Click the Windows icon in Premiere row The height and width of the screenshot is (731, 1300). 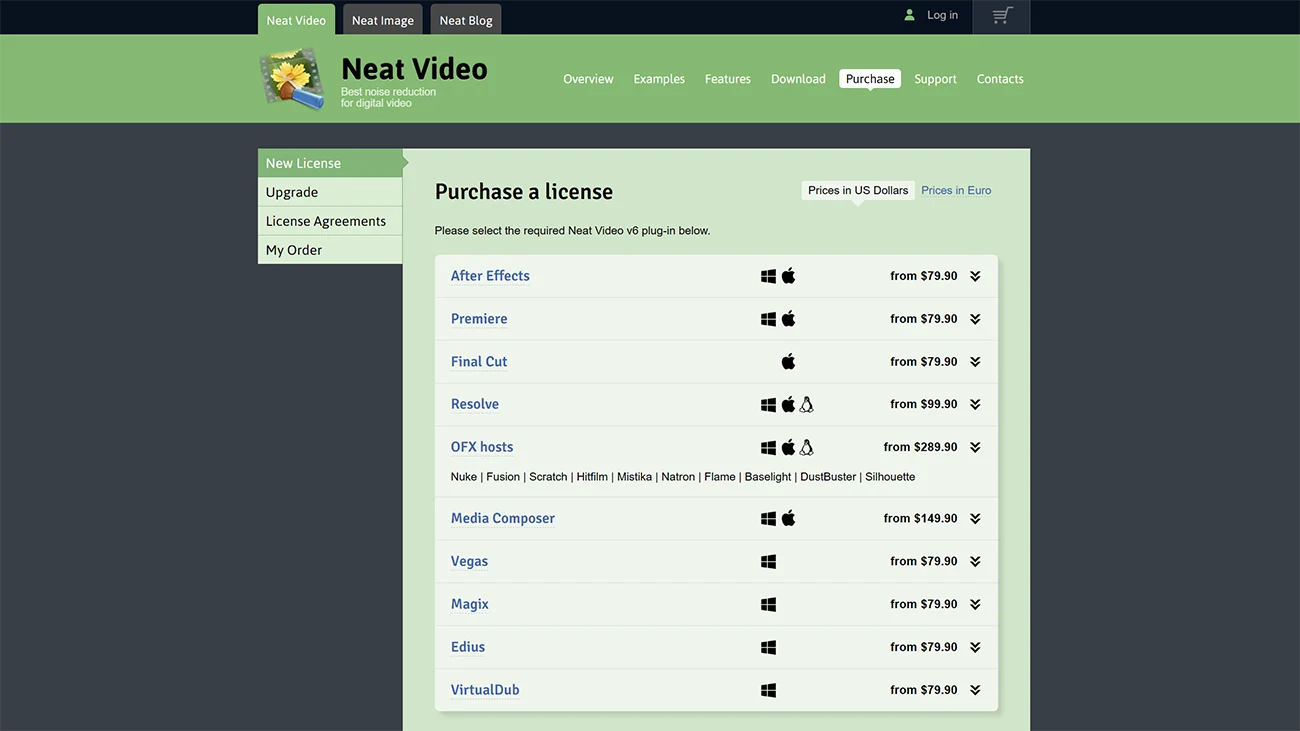pos(768,319)
